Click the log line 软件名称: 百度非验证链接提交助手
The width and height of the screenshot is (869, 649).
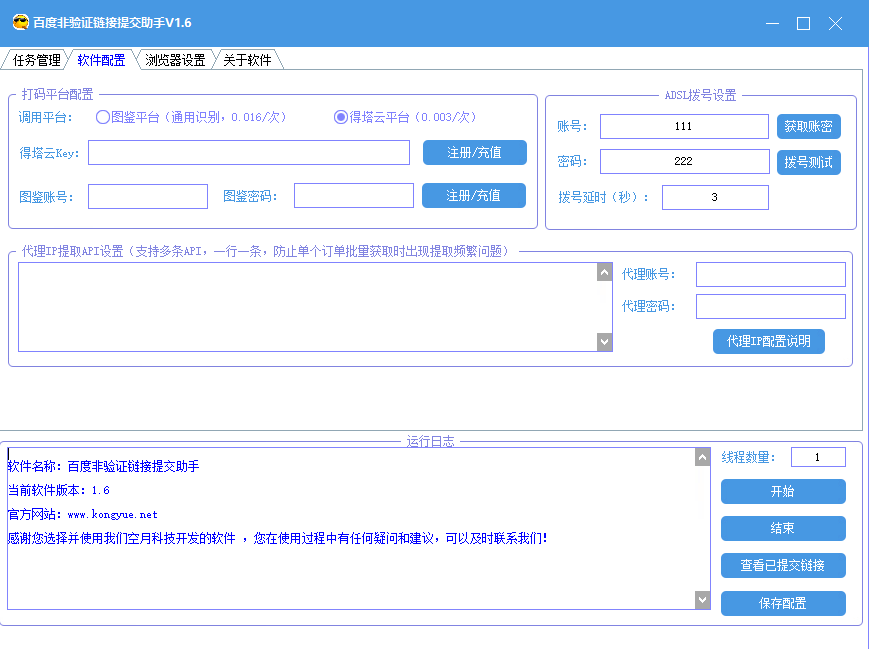coord(104,467)
